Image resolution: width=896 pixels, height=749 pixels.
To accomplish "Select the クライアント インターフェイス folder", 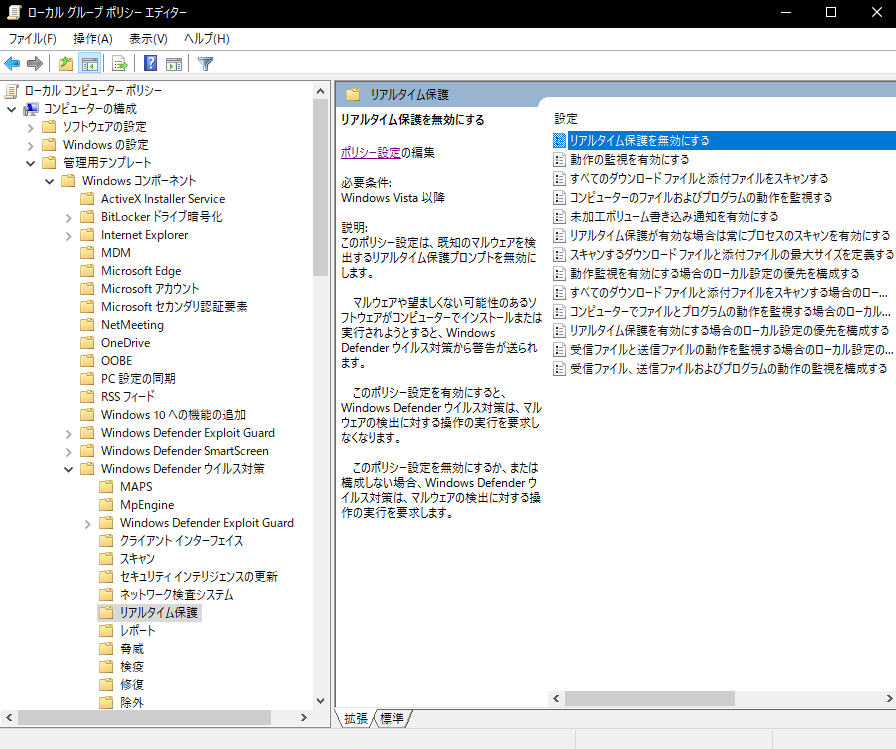I will tap(181, 540).
